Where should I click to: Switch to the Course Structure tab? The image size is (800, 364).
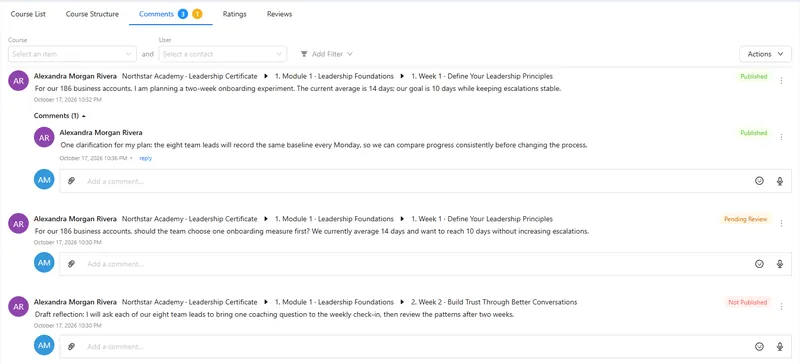click(x=92, y=14)
